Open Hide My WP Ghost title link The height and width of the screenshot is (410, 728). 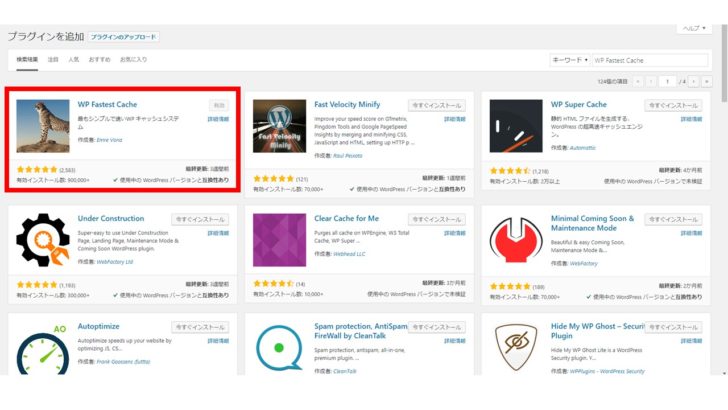point(597,331)
